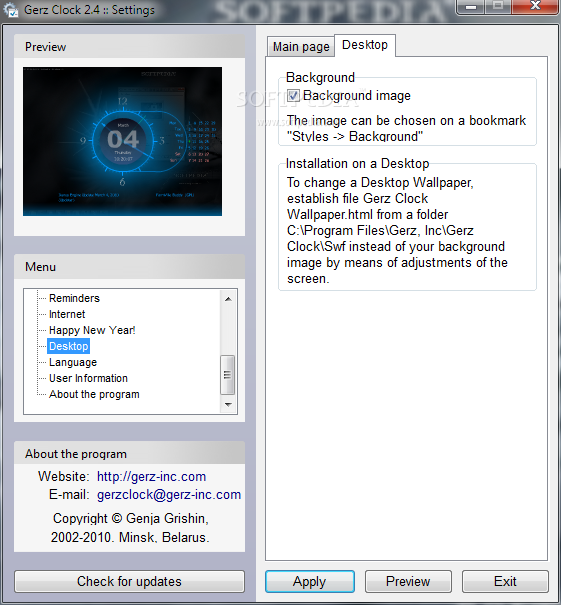Select About the program tree item
Screen dimensions: 561x605
pos(94,394)
